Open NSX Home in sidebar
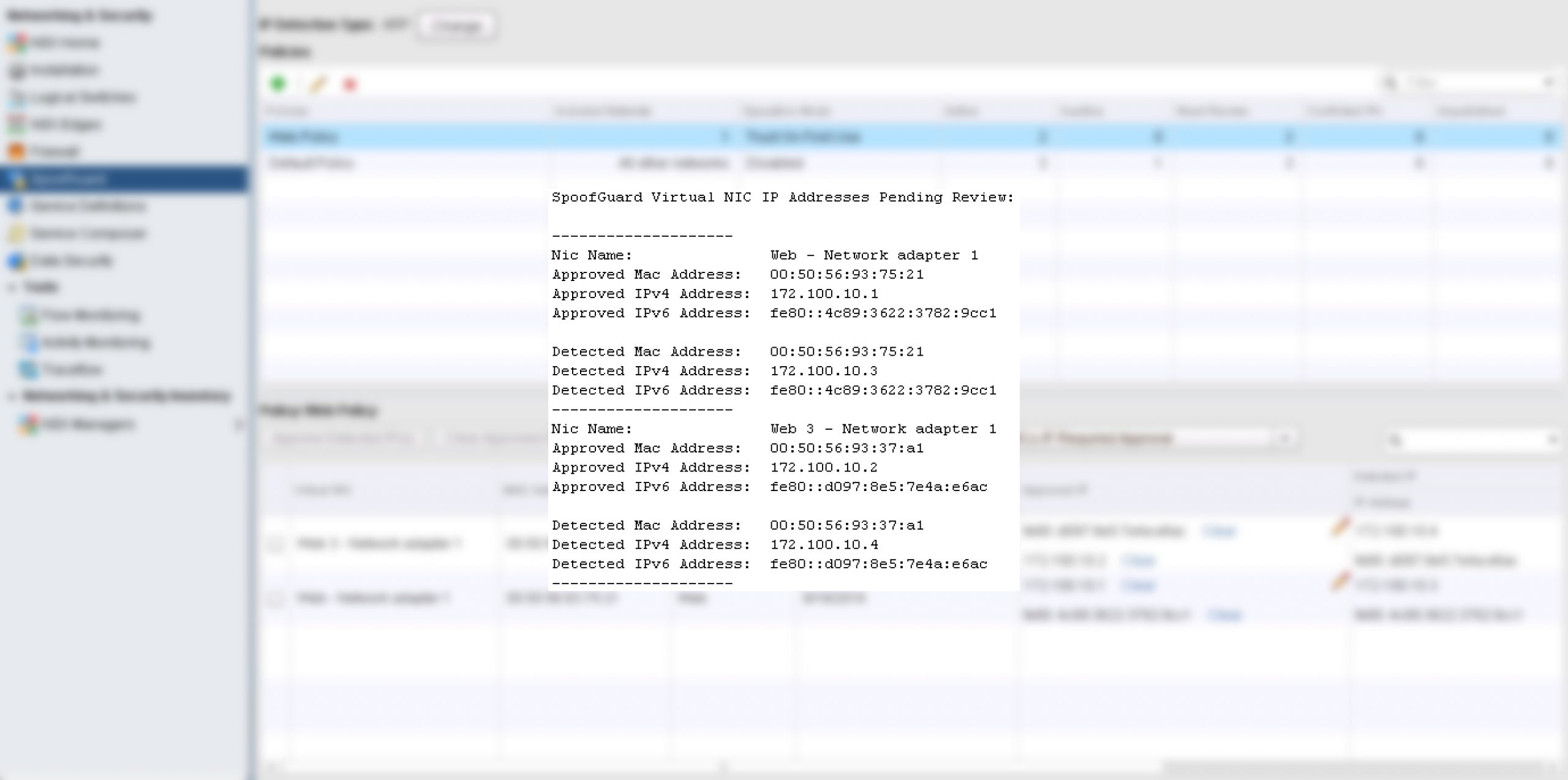Screen dimensions: 1568x780 point(64,42)
